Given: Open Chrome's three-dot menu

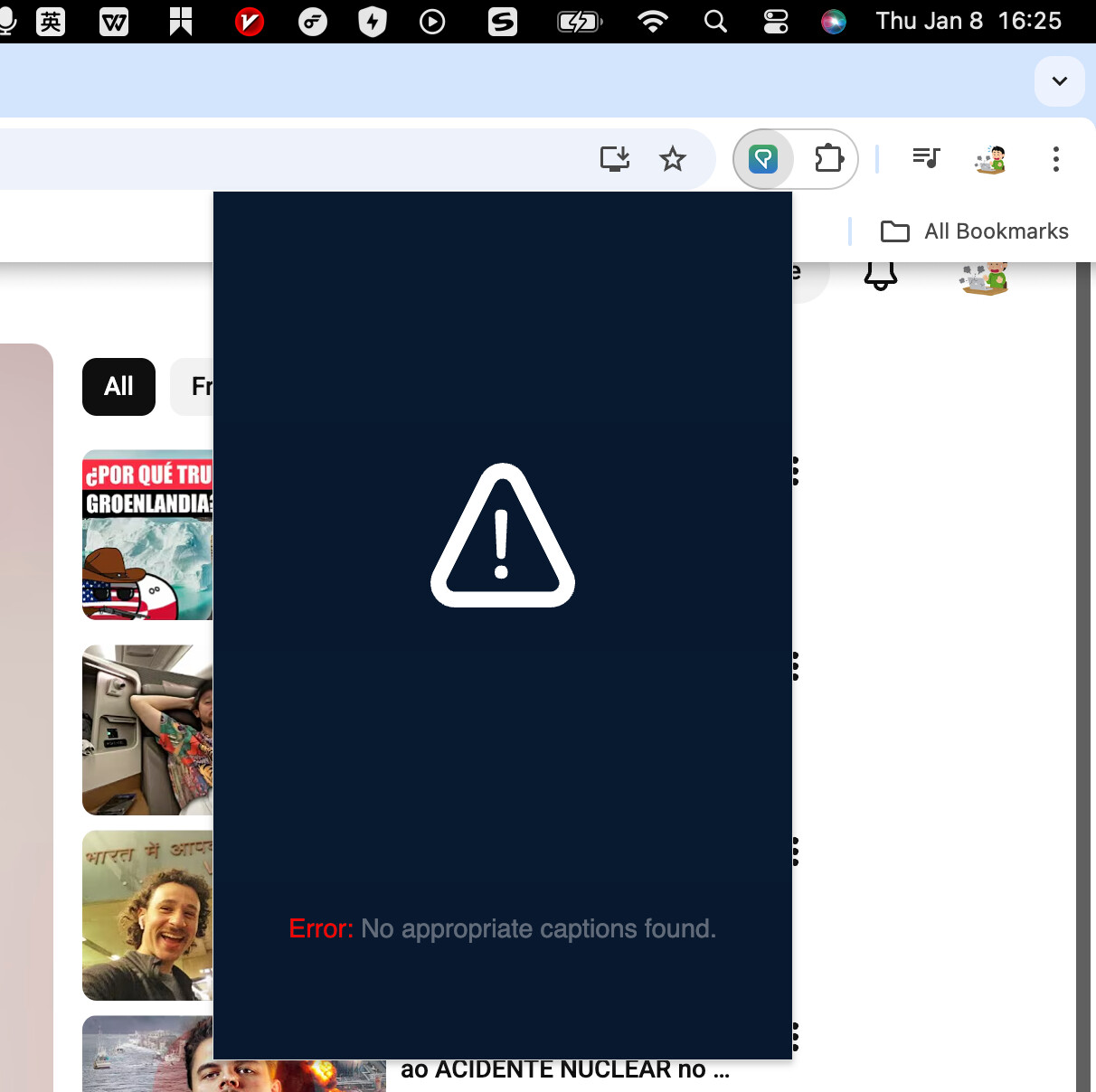Looking at the screenshot, I should point(1055,160).
